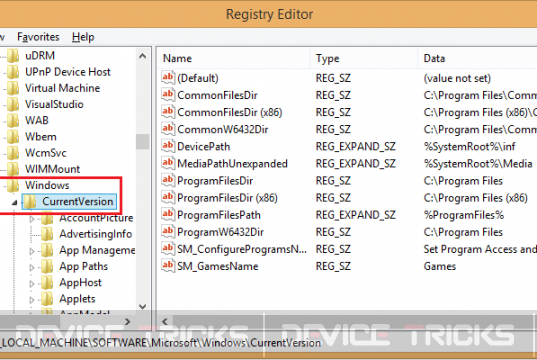Open the Favorites menu
This screenshot has width=537, height=360.
coord(38,37)
